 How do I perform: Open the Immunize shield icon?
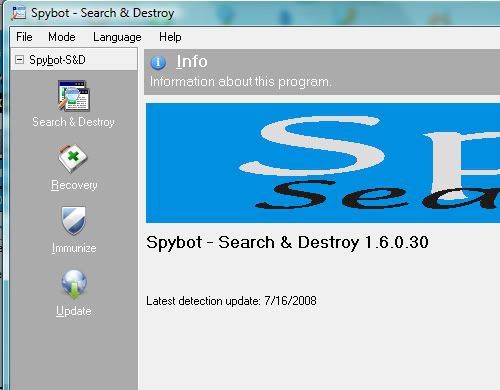(73, 221)
